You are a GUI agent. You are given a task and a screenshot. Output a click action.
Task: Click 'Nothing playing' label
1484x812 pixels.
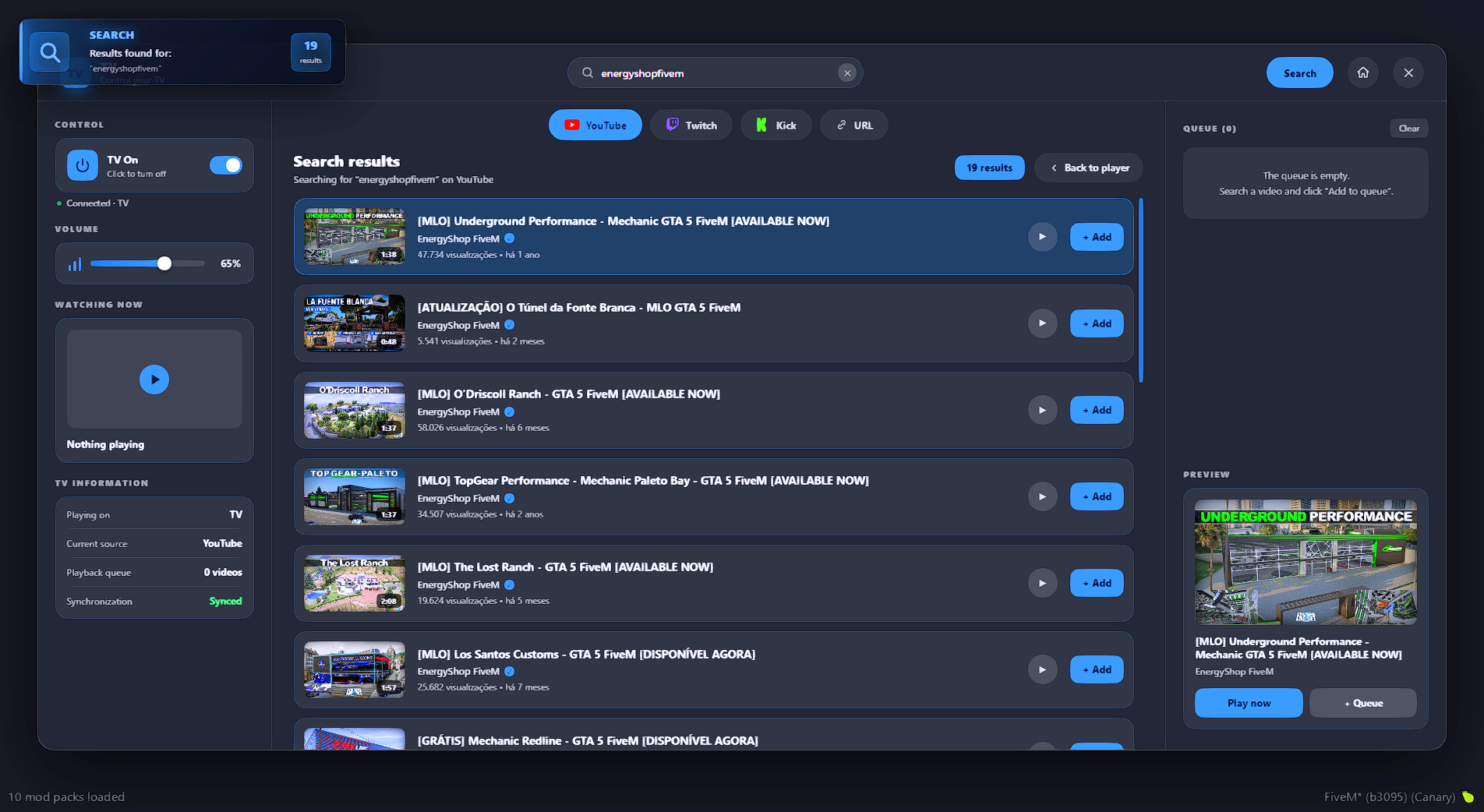pos(105,444)
